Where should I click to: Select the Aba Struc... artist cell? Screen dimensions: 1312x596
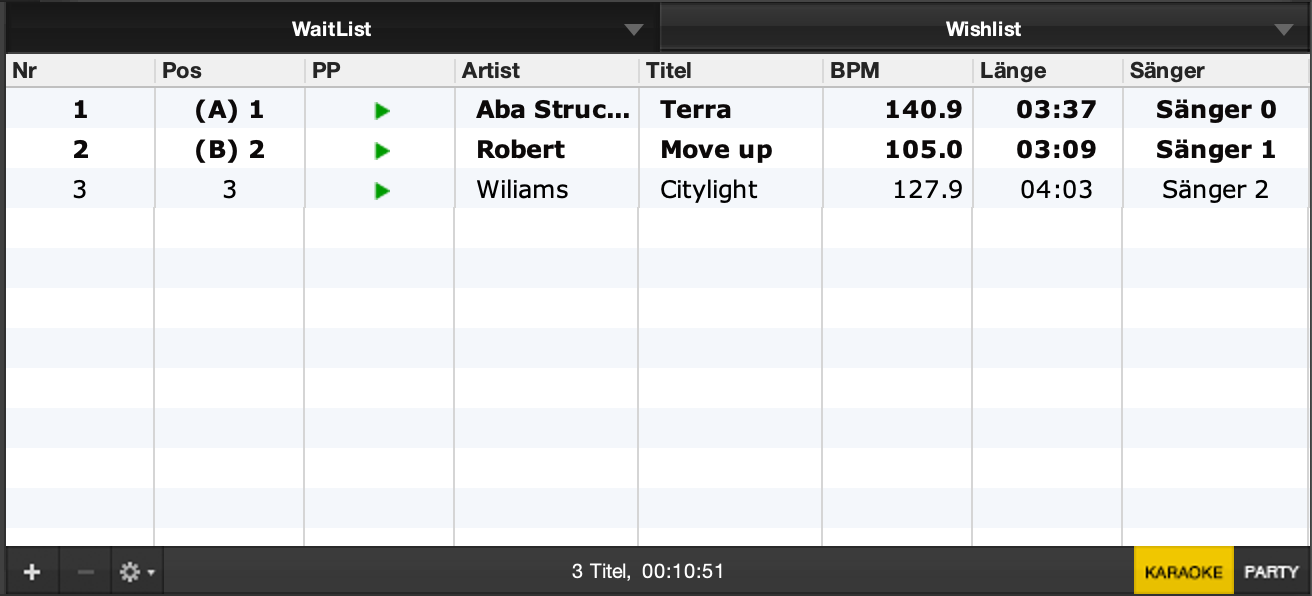[553, 110]
